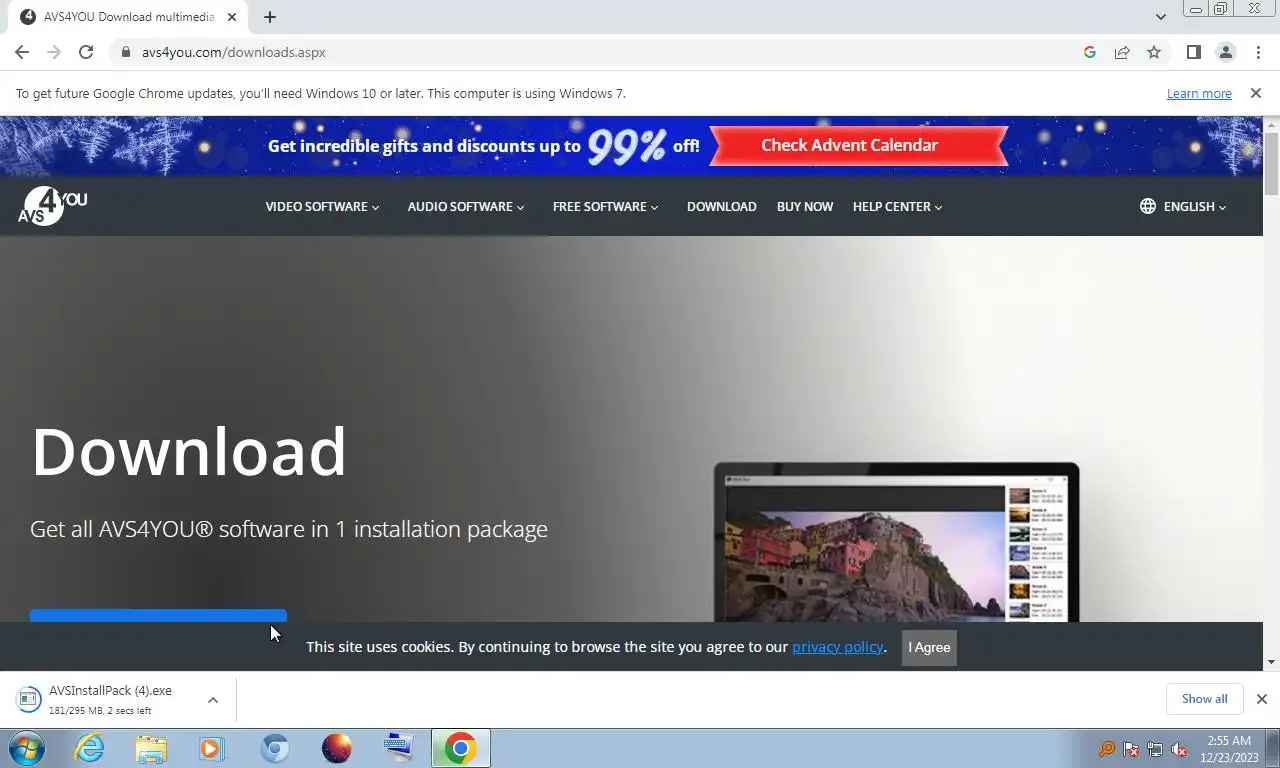Viewport: 1280px width, 768px height.
Task: Expand the Video Software menu
Action: (x=322, y=206)
